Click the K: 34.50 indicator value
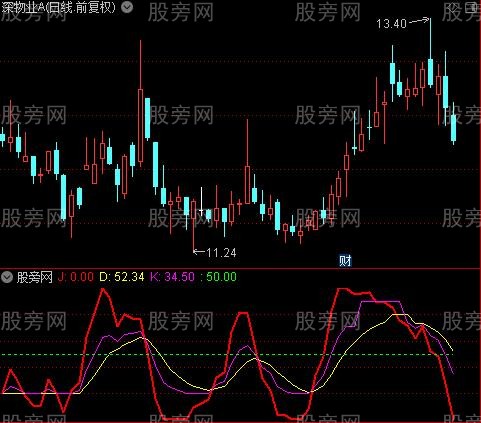This screenshot has width=481, height=423. (x=172, y=277)
